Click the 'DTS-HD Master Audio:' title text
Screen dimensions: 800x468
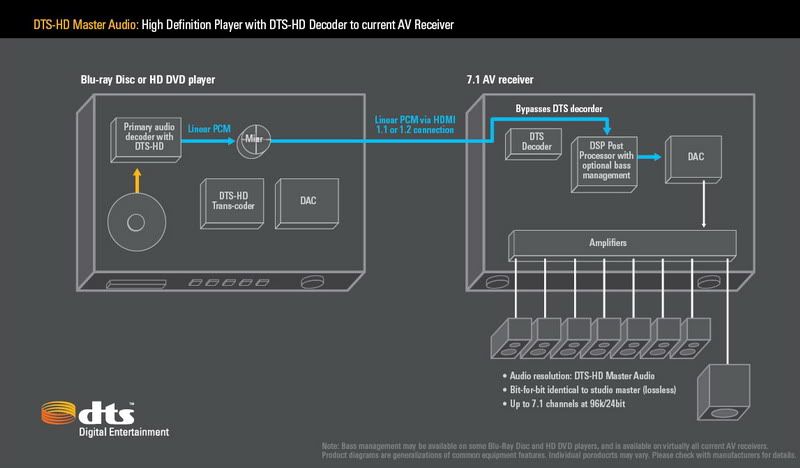86,24
